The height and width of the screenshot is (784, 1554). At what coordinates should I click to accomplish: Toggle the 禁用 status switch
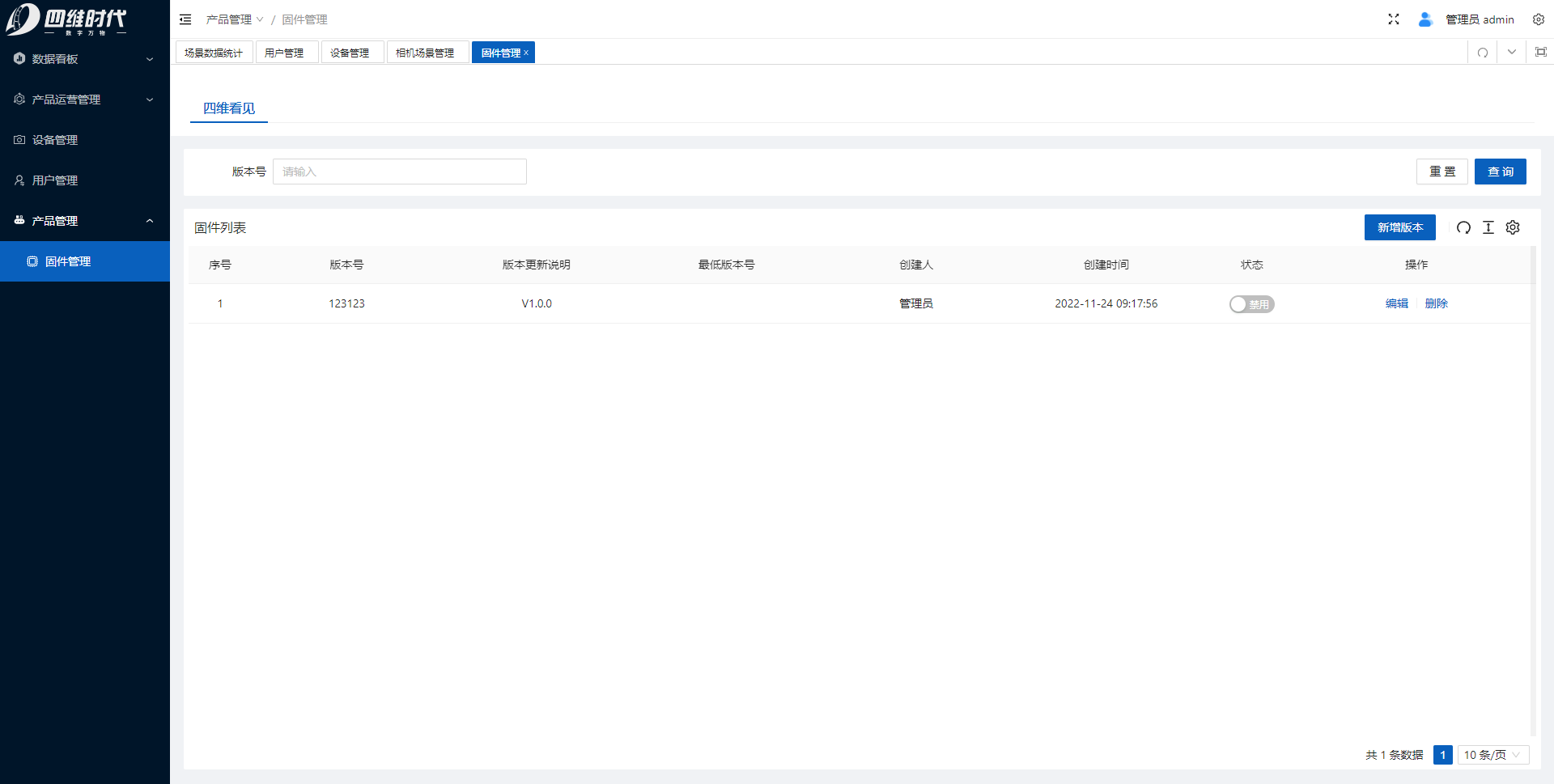1251,304
